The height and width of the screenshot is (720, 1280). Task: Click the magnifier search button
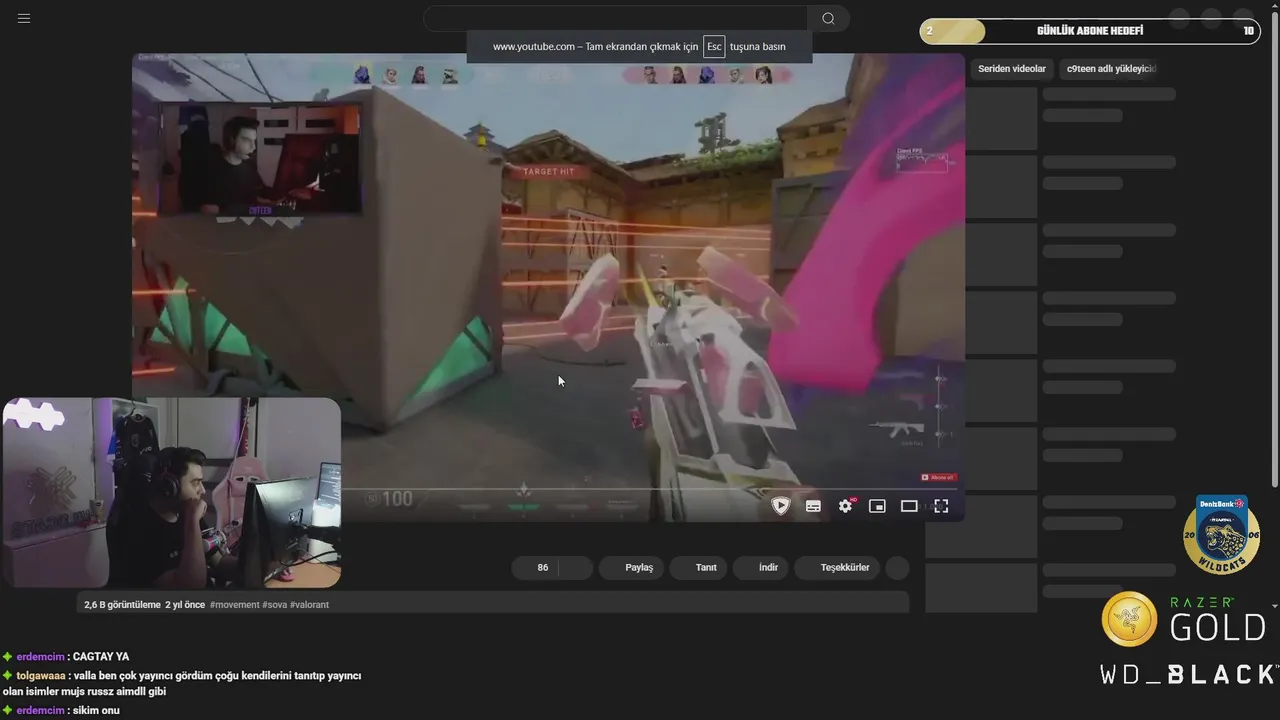828,18
